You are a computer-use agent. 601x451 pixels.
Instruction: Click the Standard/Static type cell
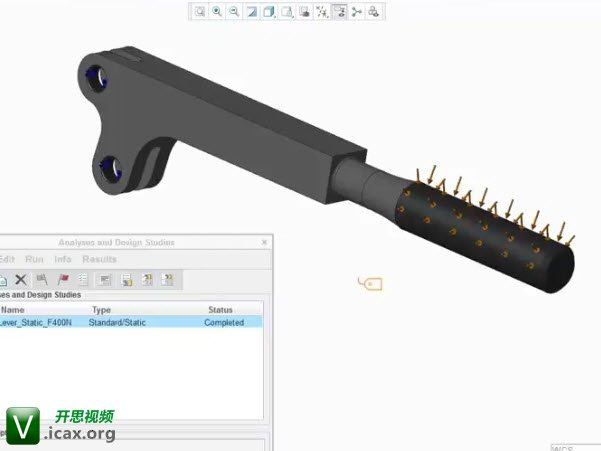pos(117,323)
